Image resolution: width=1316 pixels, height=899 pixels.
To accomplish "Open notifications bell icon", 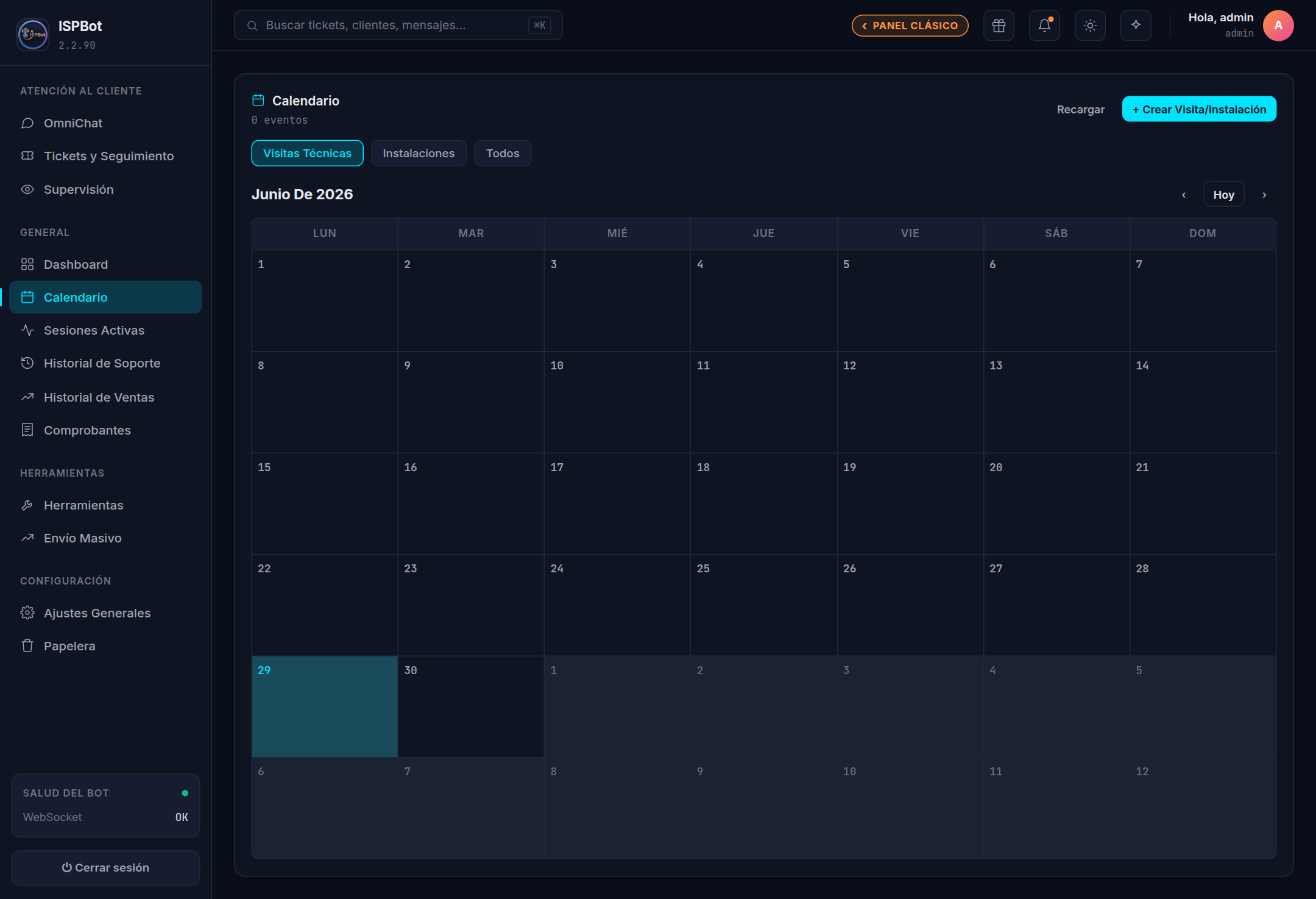I will [x=1044, y=26].
